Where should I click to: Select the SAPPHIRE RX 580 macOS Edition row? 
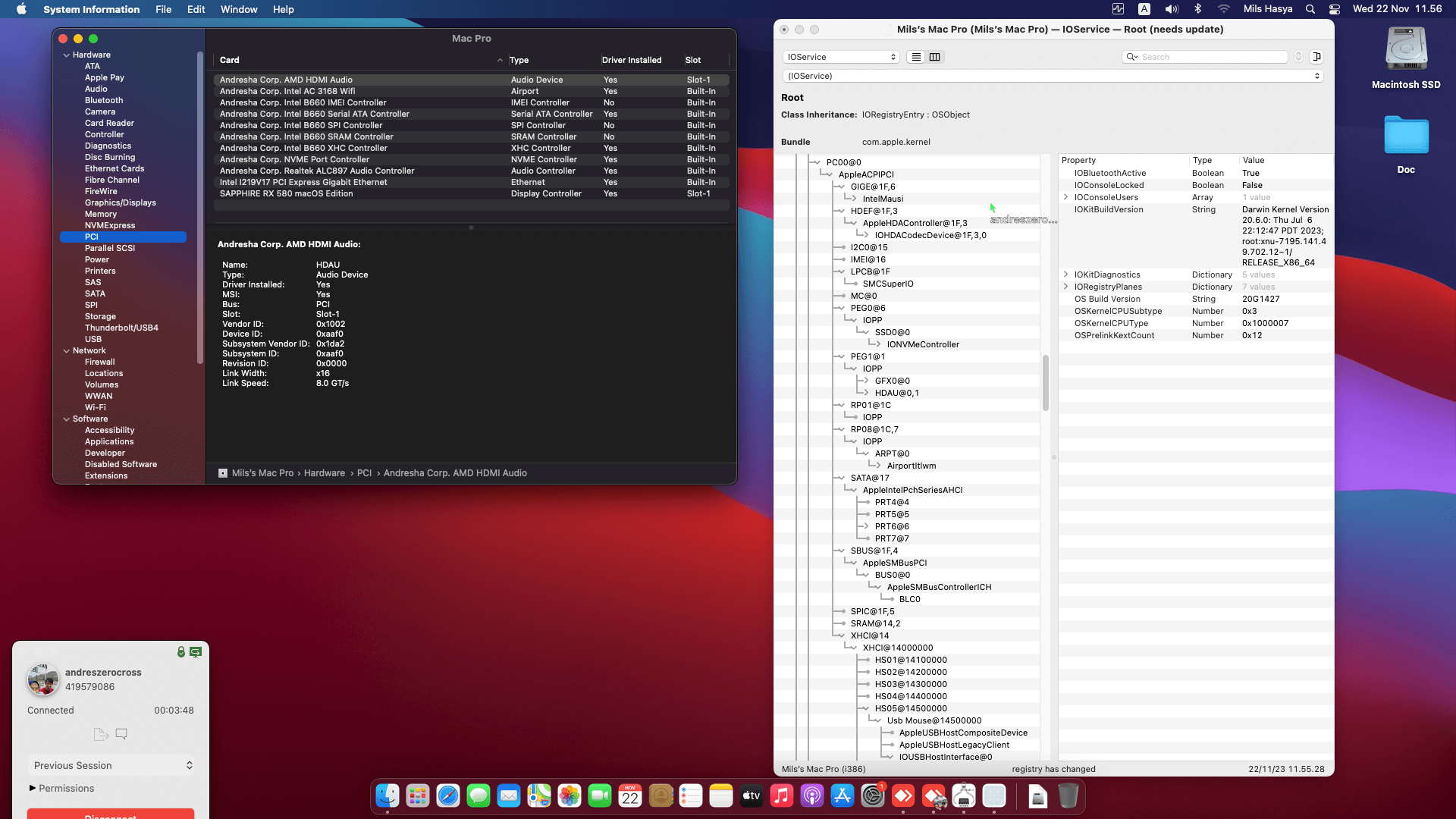click(471, 193)
